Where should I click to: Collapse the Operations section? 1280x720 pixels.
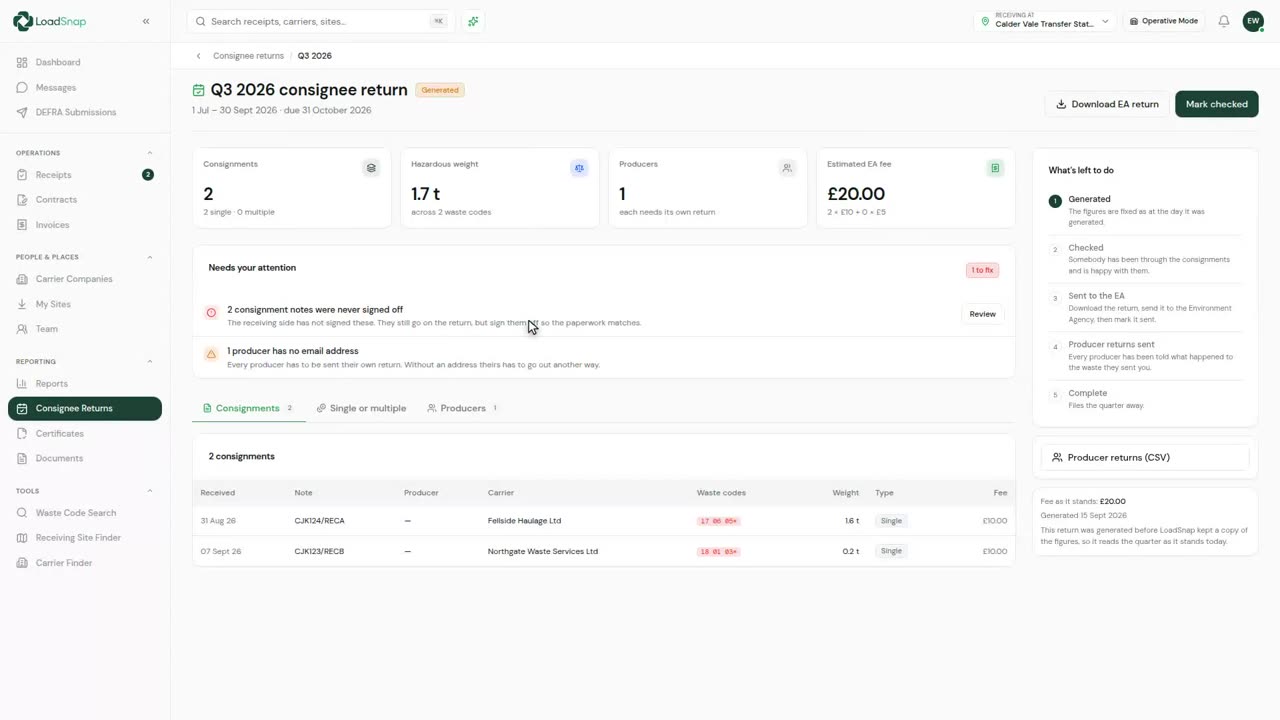tap(150, 153)
